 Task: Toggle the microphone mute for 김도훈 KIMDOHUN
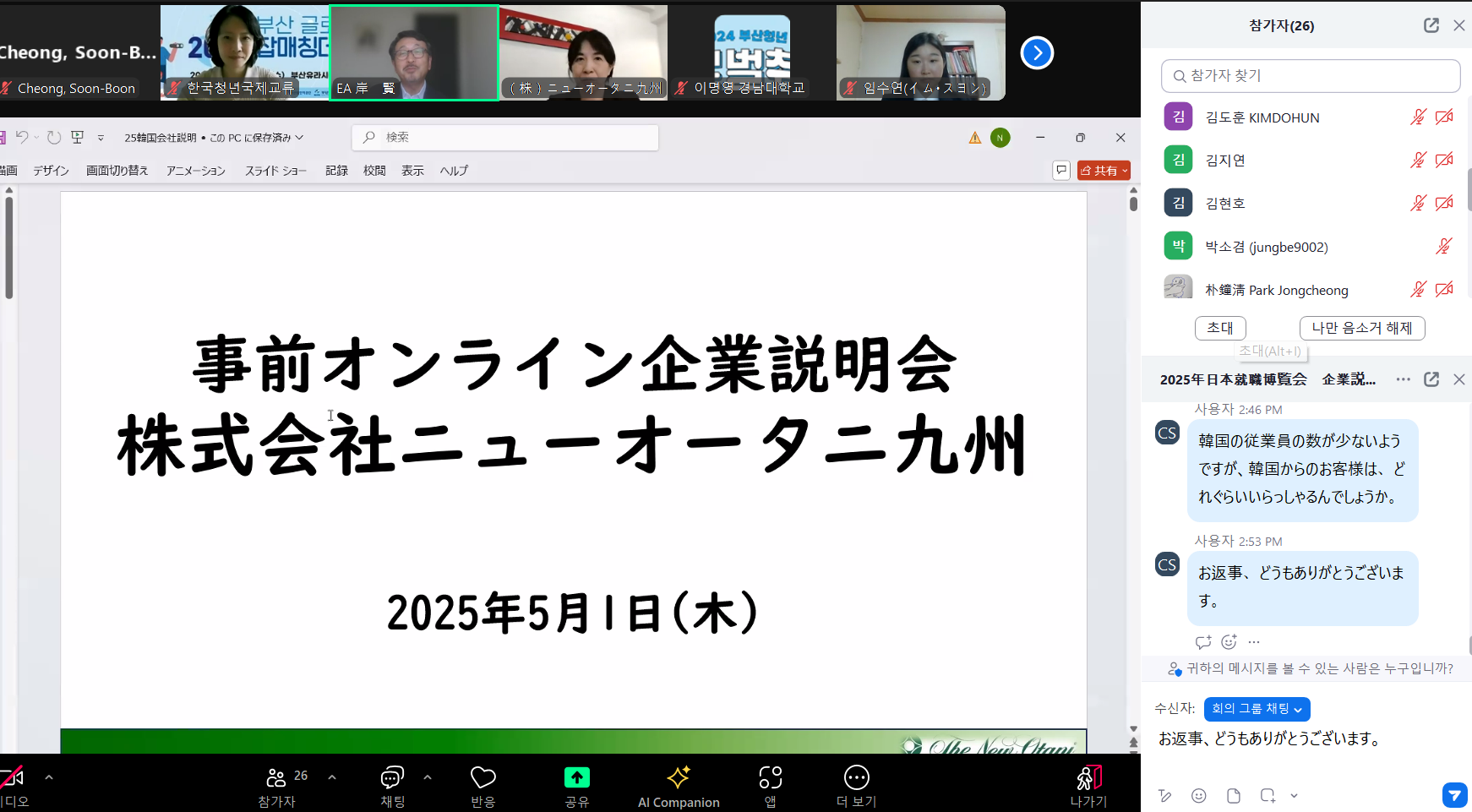[x=1418, y=117]
